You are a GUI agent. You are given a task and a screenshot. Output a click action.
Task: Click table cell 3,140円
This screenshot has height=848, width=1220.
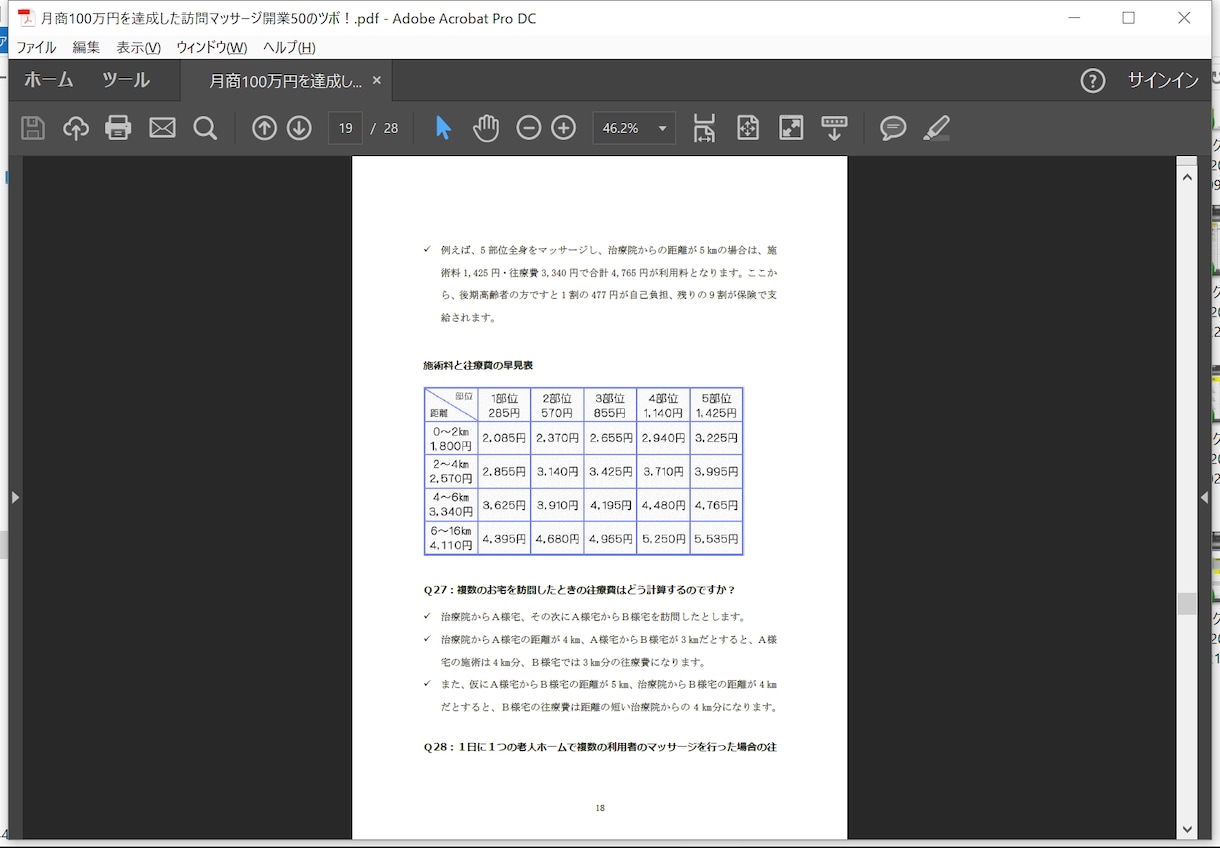click(x=557, y=471)
